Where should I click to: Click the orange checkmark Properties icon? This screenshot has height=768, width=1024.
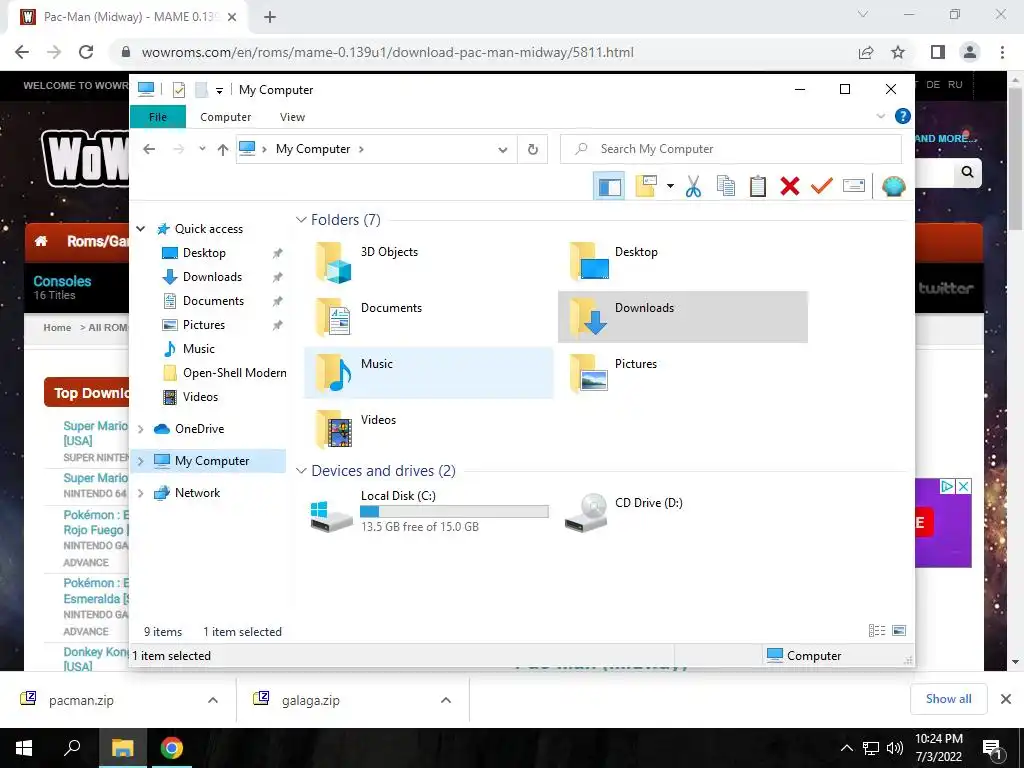822,186
